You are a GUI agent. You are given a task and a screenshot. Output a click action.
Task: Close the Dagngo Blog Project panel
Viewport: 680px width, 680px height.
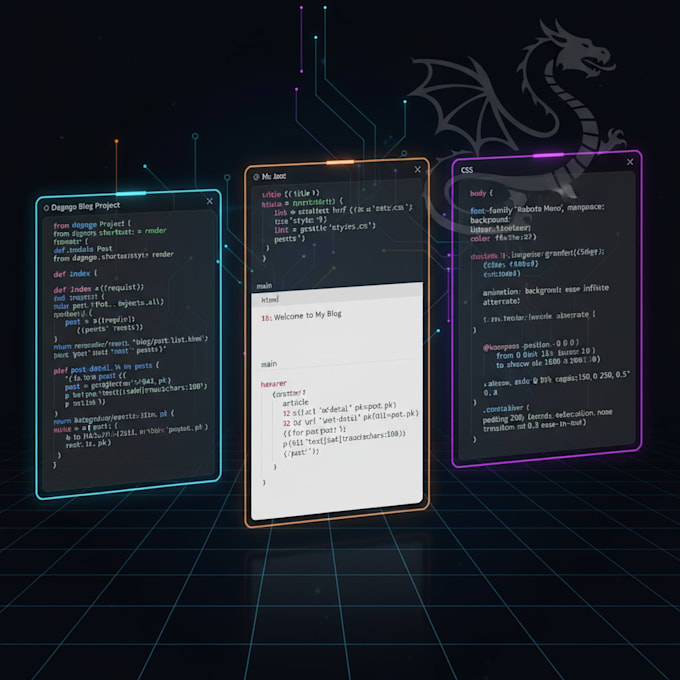210,201
